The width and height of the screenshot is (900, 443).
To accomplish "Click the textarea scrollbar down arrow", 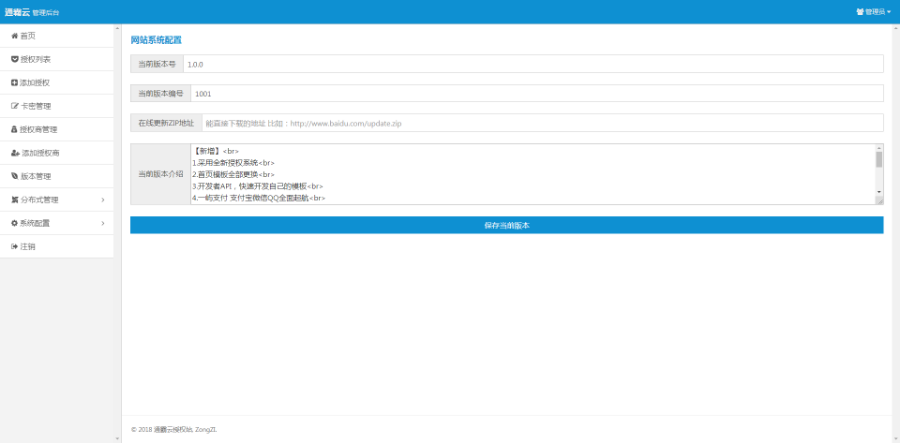I will [879, 192].
